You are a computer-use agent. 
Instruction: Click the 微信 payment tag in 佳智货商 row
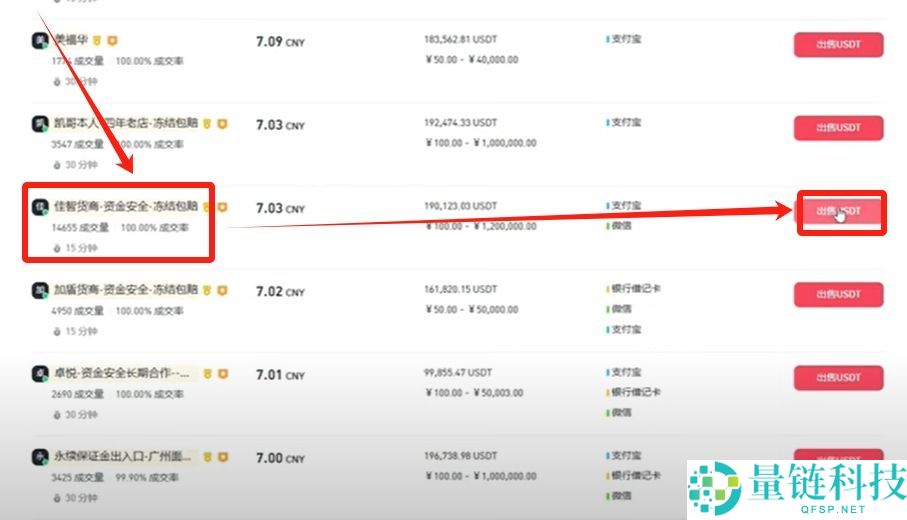pos(621,226)
